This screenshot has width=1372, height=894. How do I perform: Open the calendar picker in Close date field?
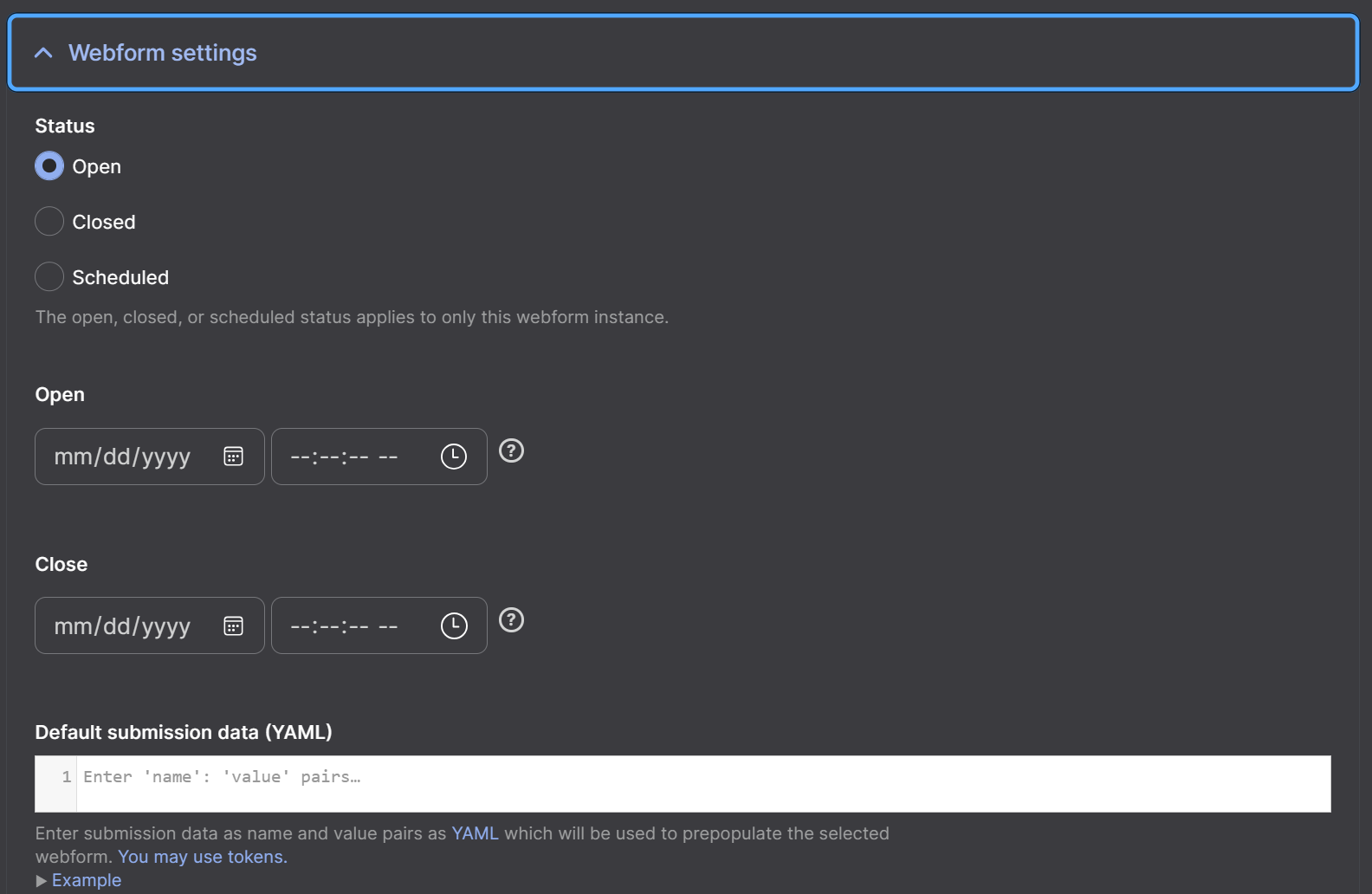[x=233, y=625]
